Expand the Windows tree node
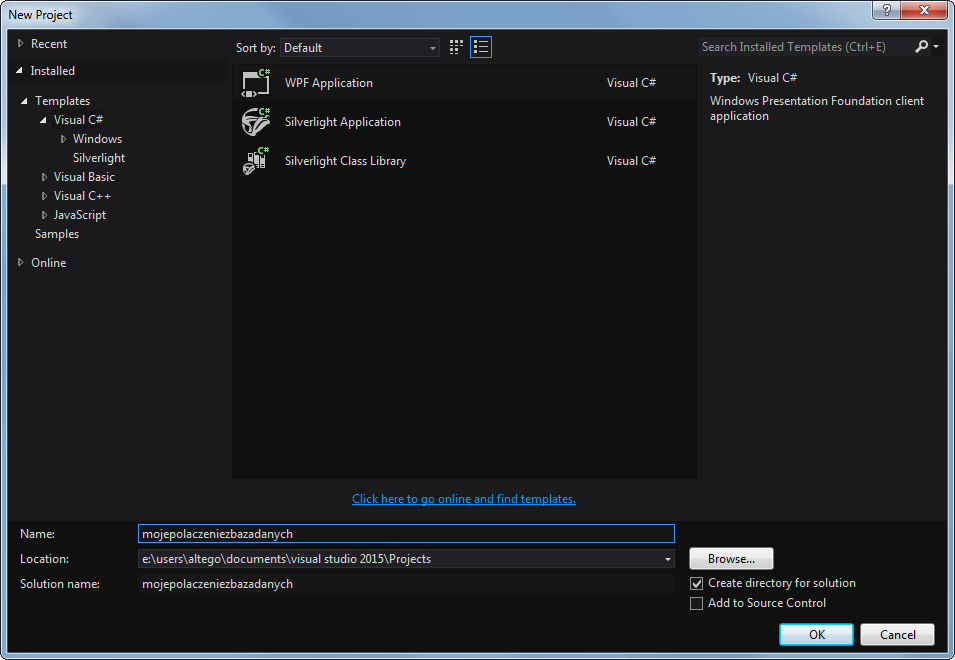955x660 pixels. click(63, 139)
